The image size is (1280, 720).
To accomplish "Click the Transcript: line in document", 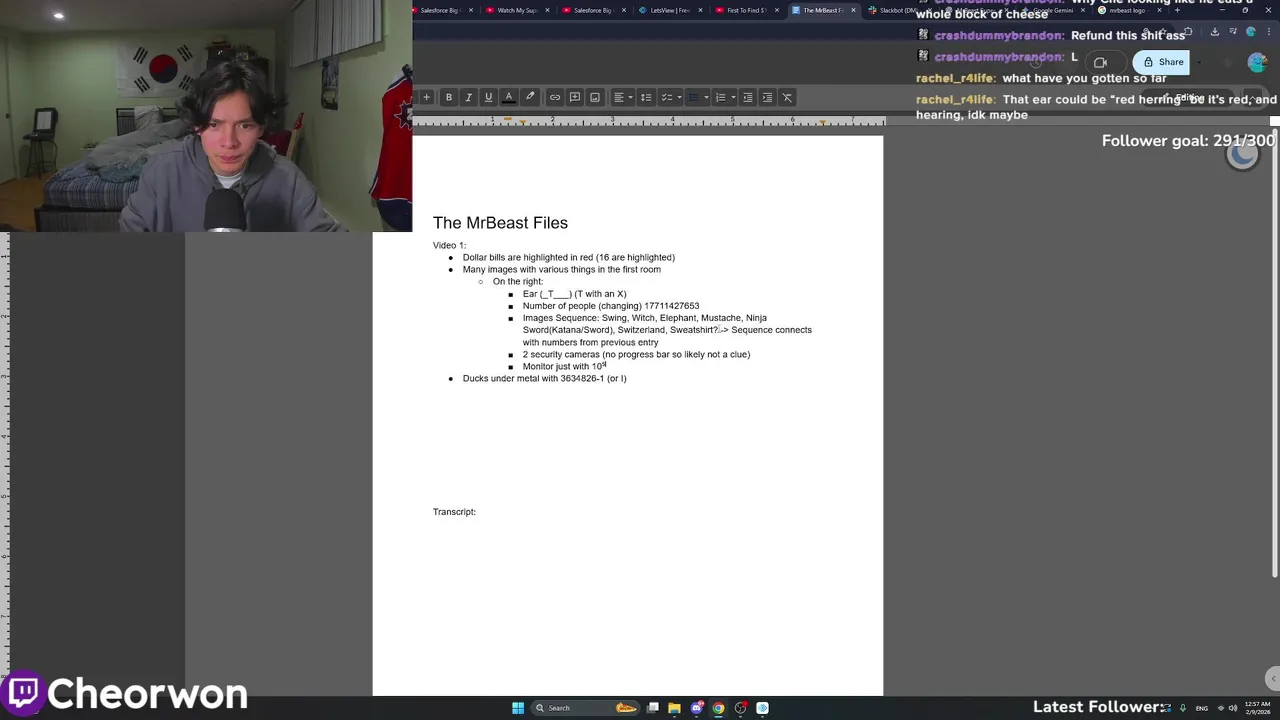I will [454, 512].
